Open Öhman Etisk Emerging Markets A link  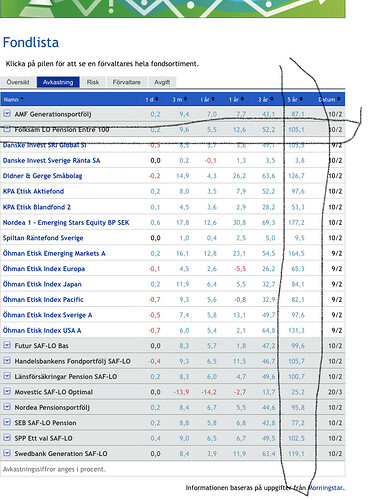(x=54, y=253)
